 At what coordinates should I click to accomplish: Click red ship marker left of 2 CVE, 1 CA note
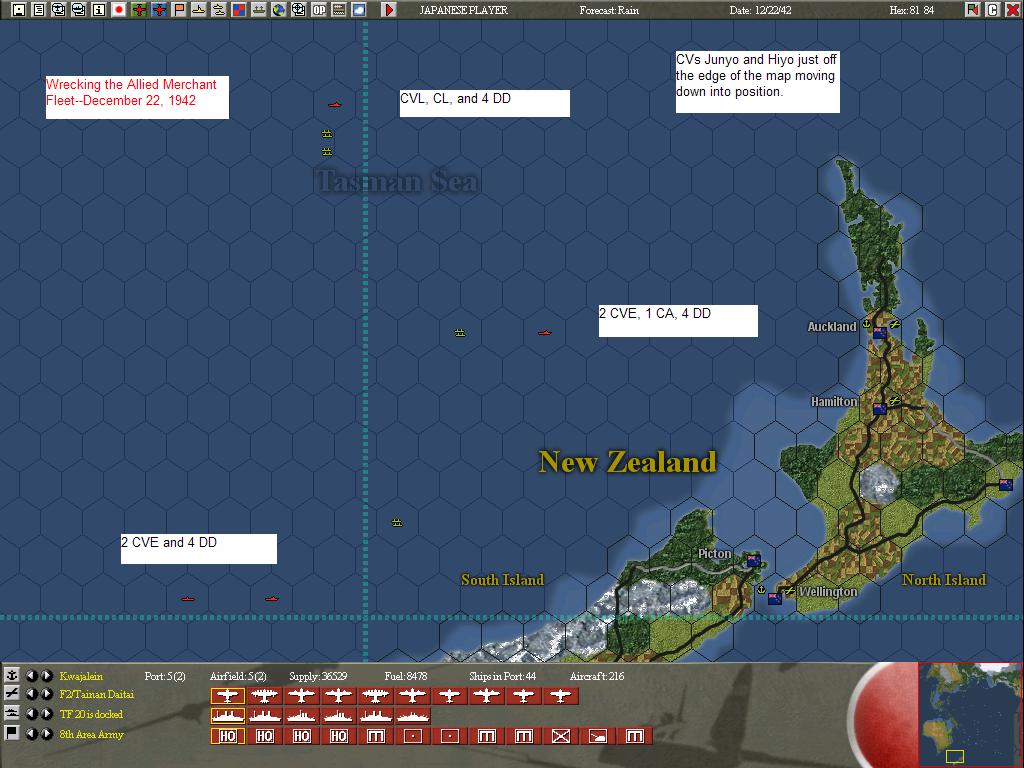tap(545, 332)
